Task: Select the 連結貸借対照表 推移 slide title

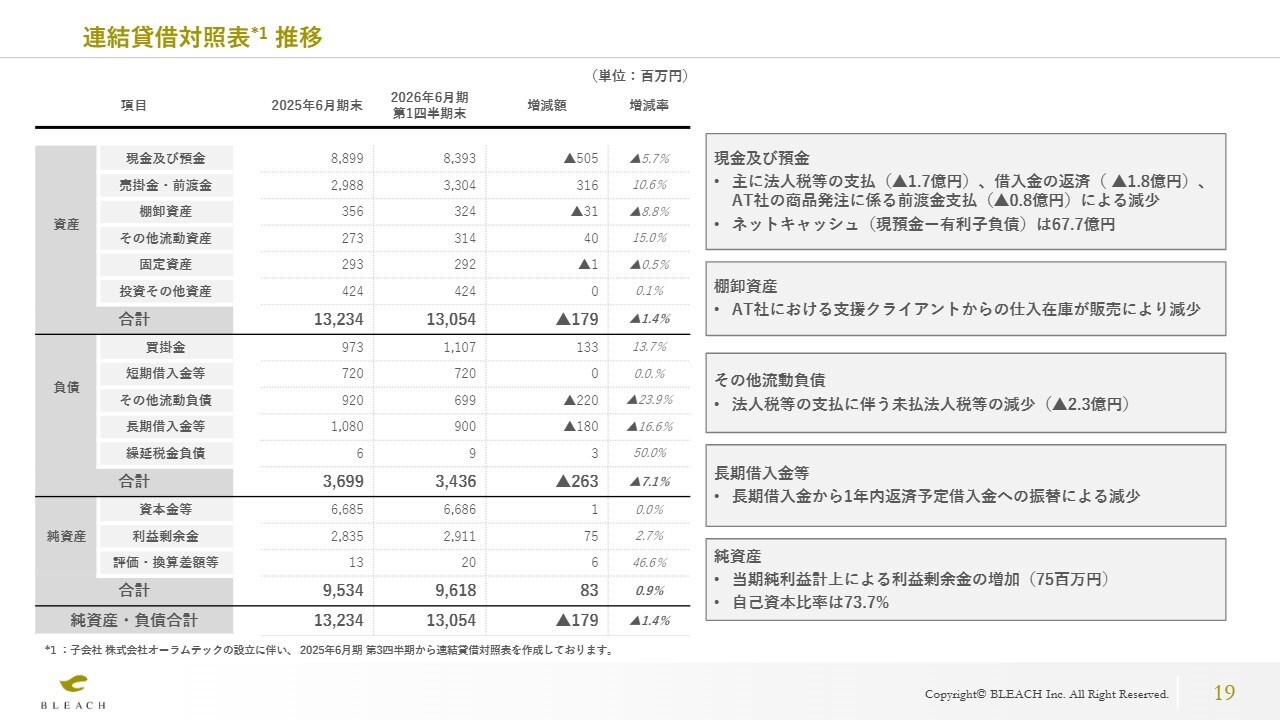Action: pyautogui.click(x=202, y=38)
